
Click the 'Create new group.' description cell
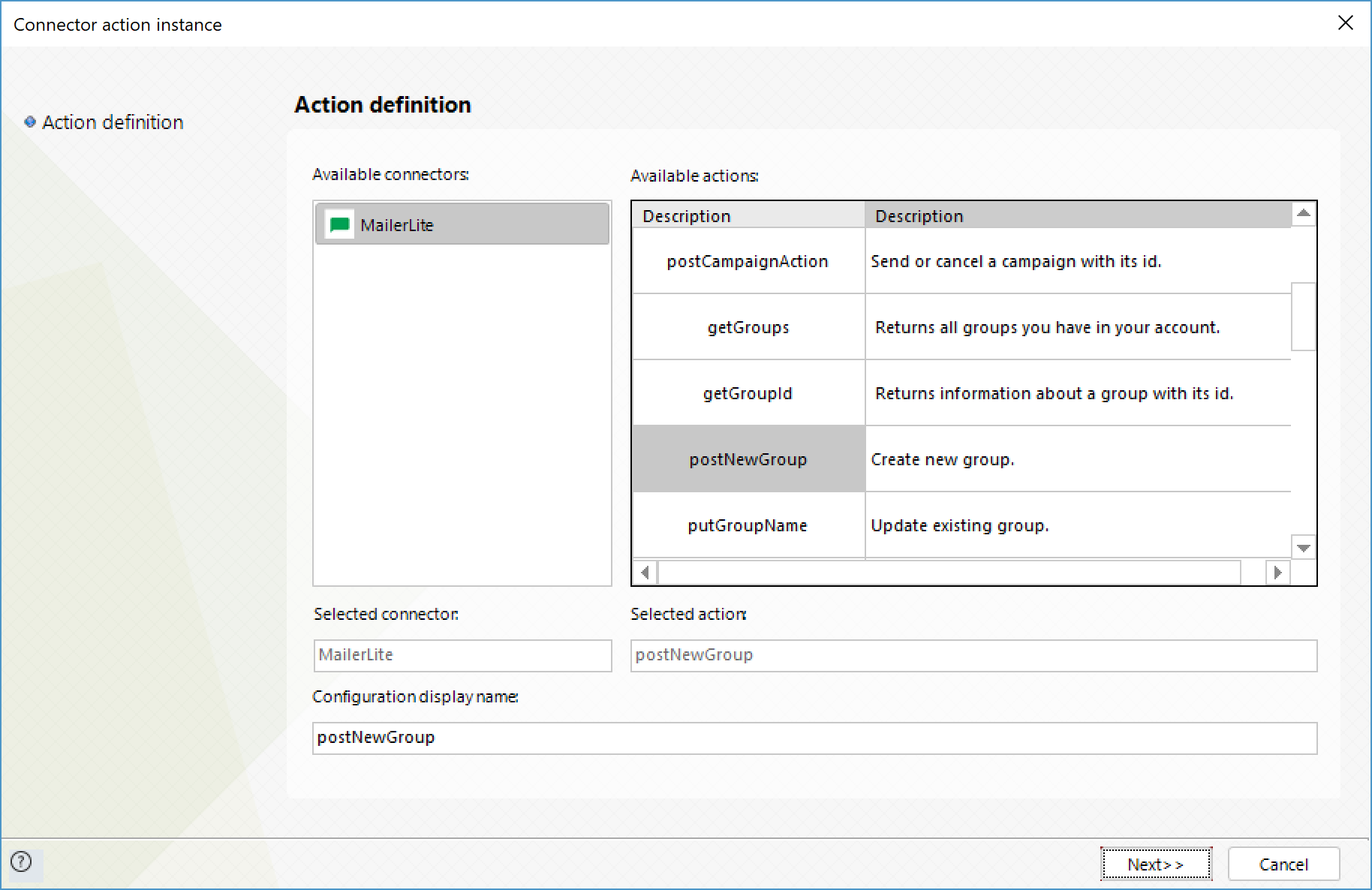tap(1079, 459)
